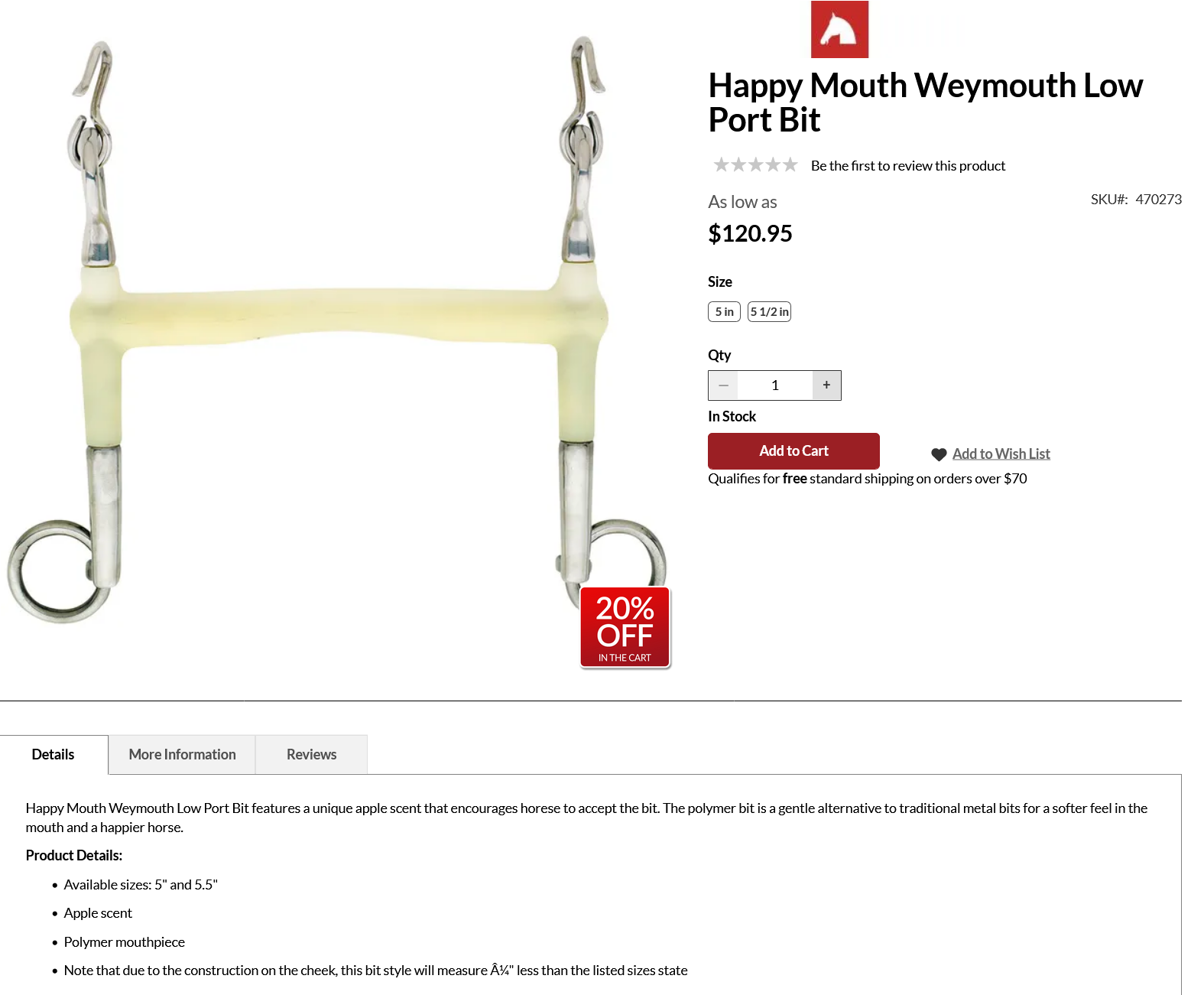Click the fifth rating star
Image resolution: width=1204 pixels, height=995 pixels.
tap(790, 165)
